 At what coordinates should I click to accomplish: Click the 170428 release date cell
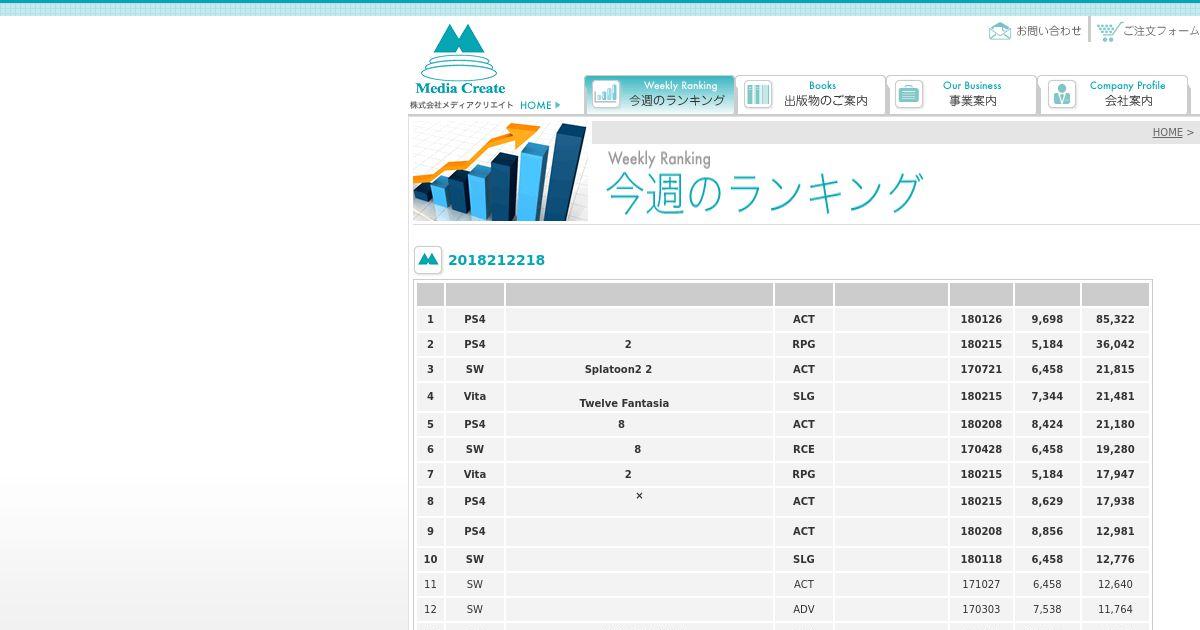pos(981,449)
